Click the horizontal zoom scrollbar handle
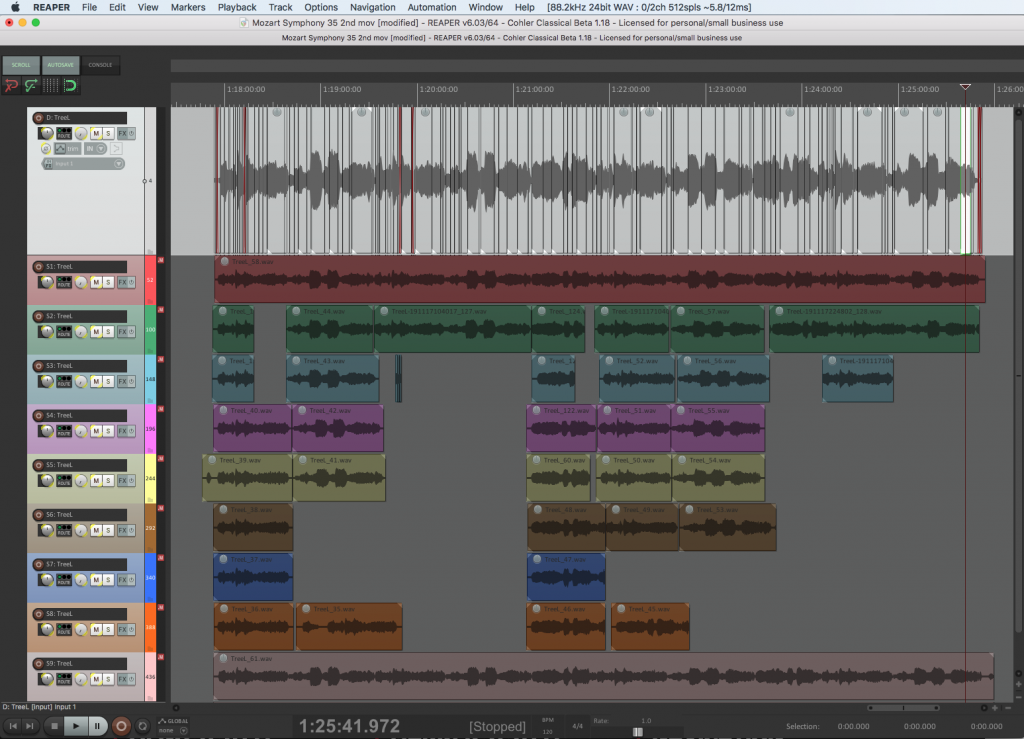Viewport: 1024px width, 739px height. [903, 708]
